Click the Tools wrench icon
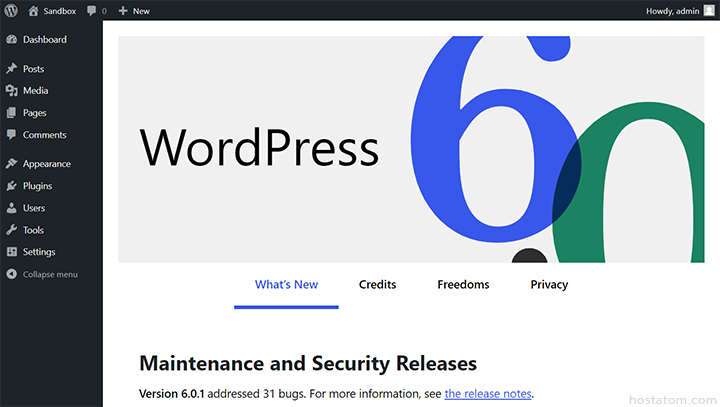720x407 pixels. pyautogui.click(x=11, y=230)
